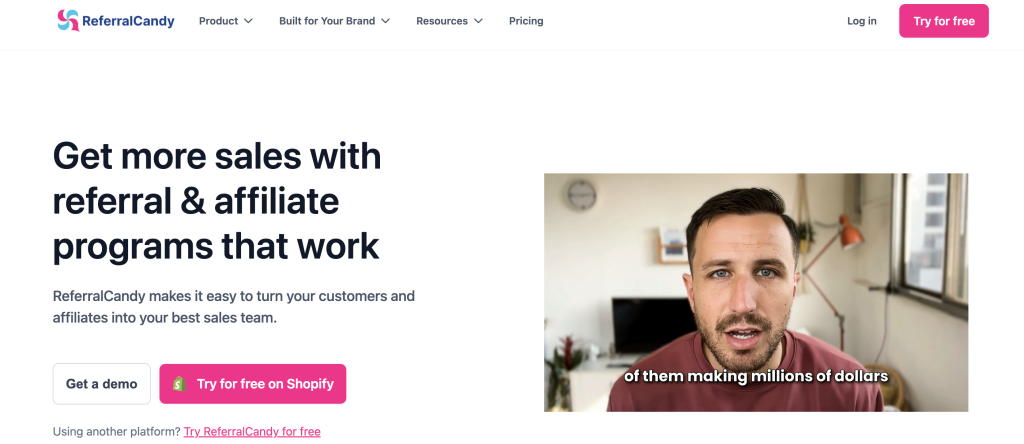Expand the Product chevron arrow
1024x444 pixels.
point(248,21)
